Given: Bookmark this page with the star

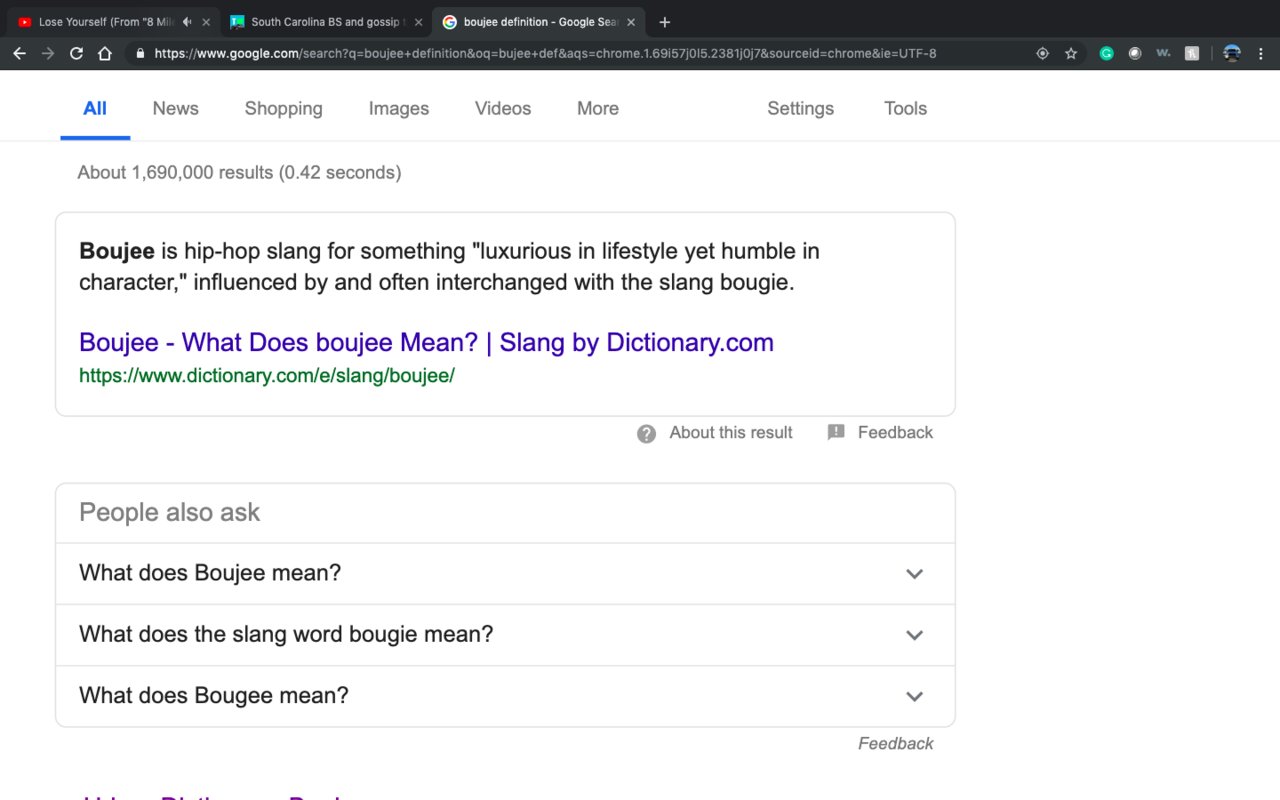Looking at the screenshot, I should (1071, 54).
